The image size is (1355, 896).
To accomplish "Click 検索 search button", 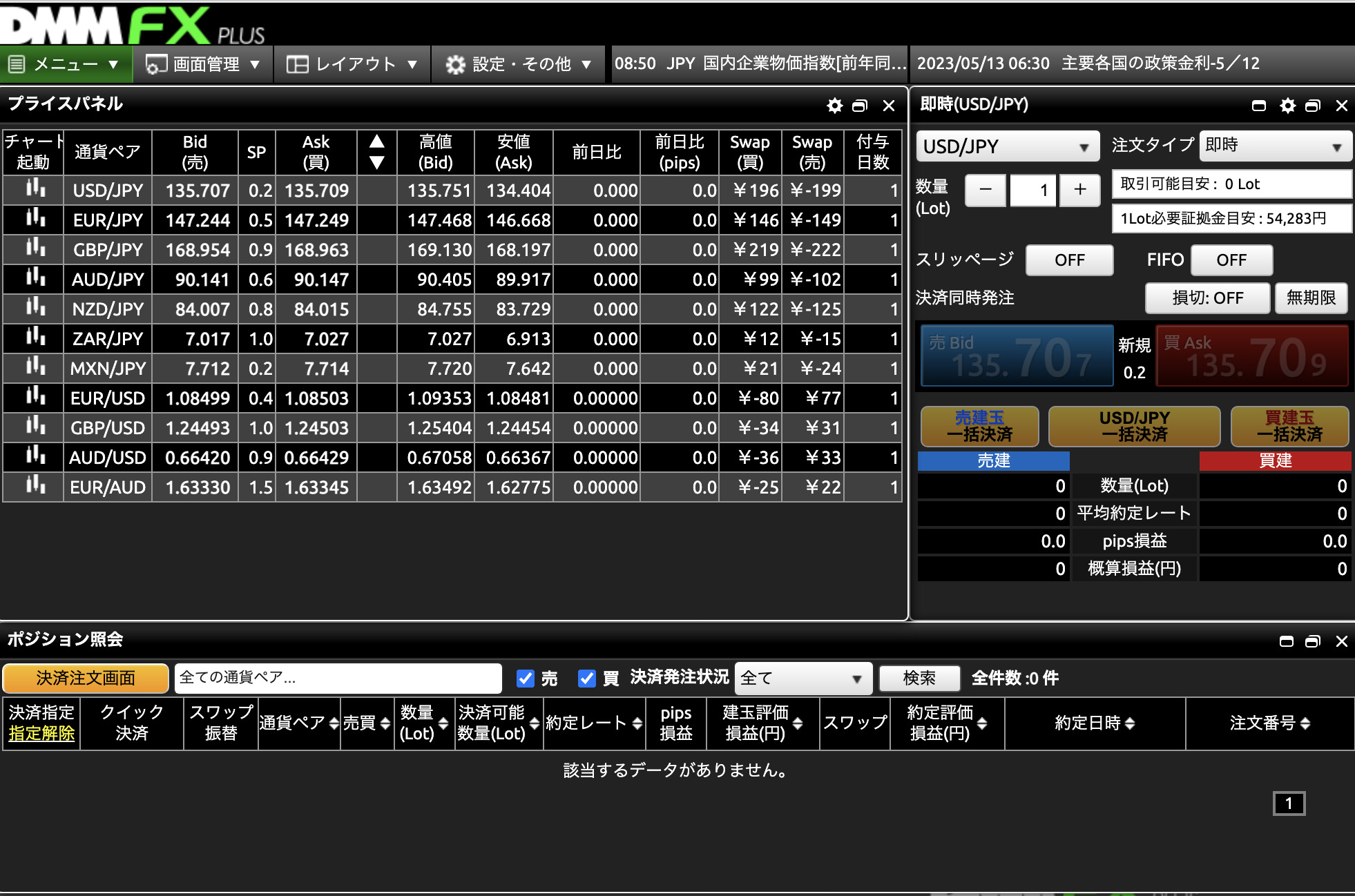I will pos(919,679).
